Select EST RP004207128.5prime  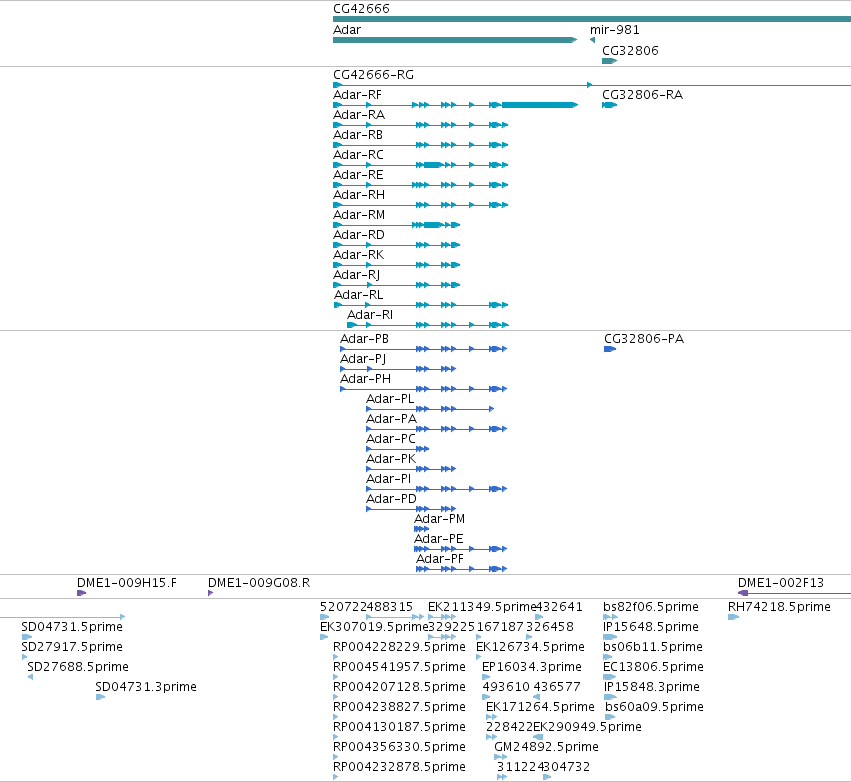click(399, 688)
